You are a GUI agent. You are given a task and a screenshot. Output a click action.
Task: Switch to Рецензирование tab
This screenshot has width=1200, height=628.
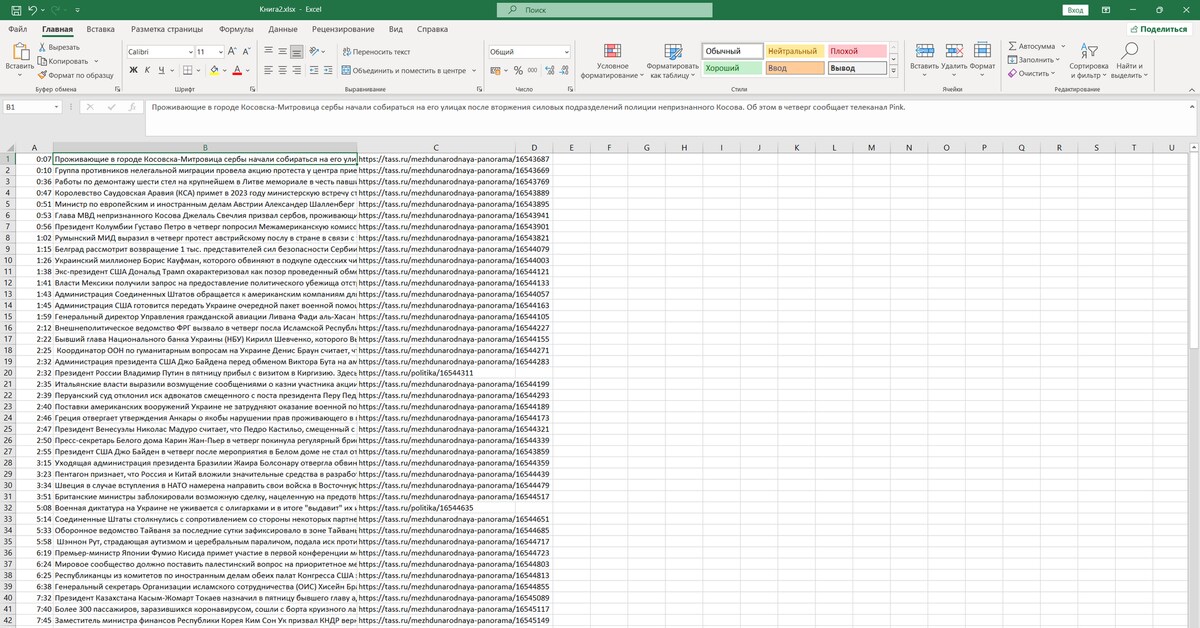click(x=345, y=29)
